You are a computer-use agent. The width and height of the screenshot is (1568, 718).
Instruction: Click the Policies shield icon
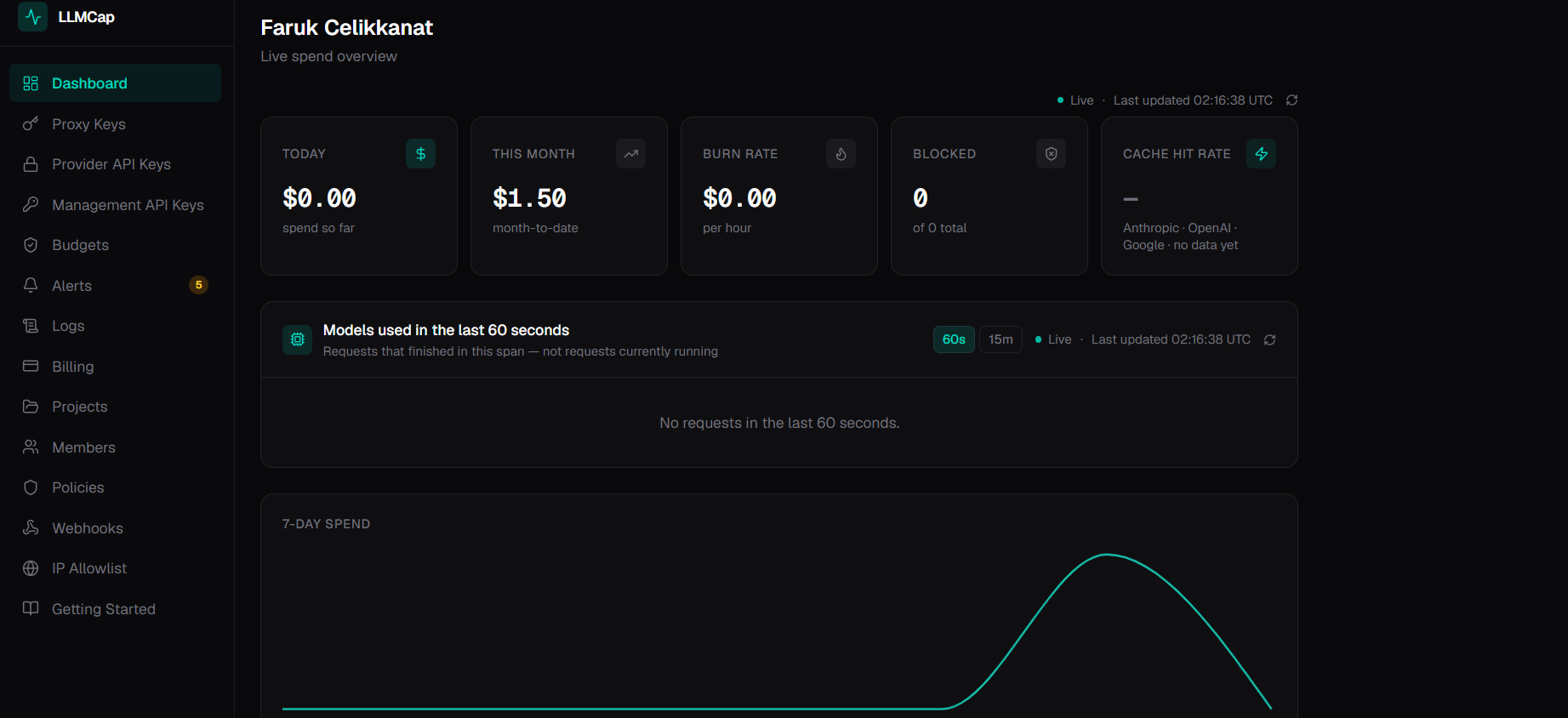[x=31, y=487]
